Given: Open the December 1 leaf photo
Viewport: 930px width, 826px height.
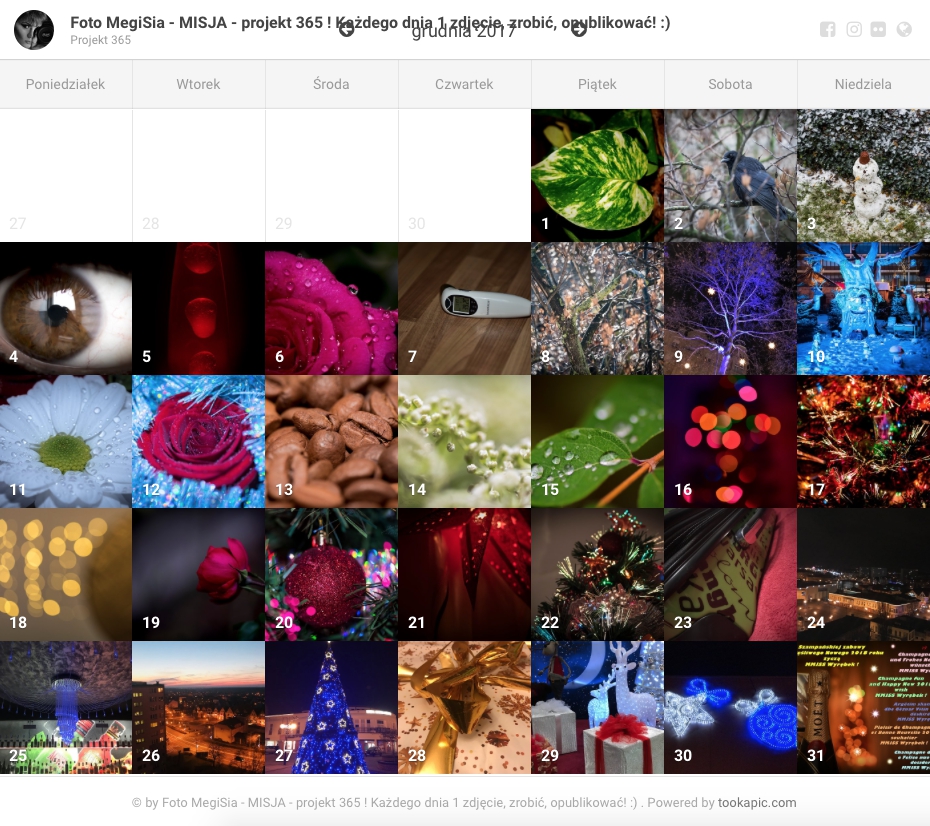Looking at the screenshot, I should click(597, 175).
